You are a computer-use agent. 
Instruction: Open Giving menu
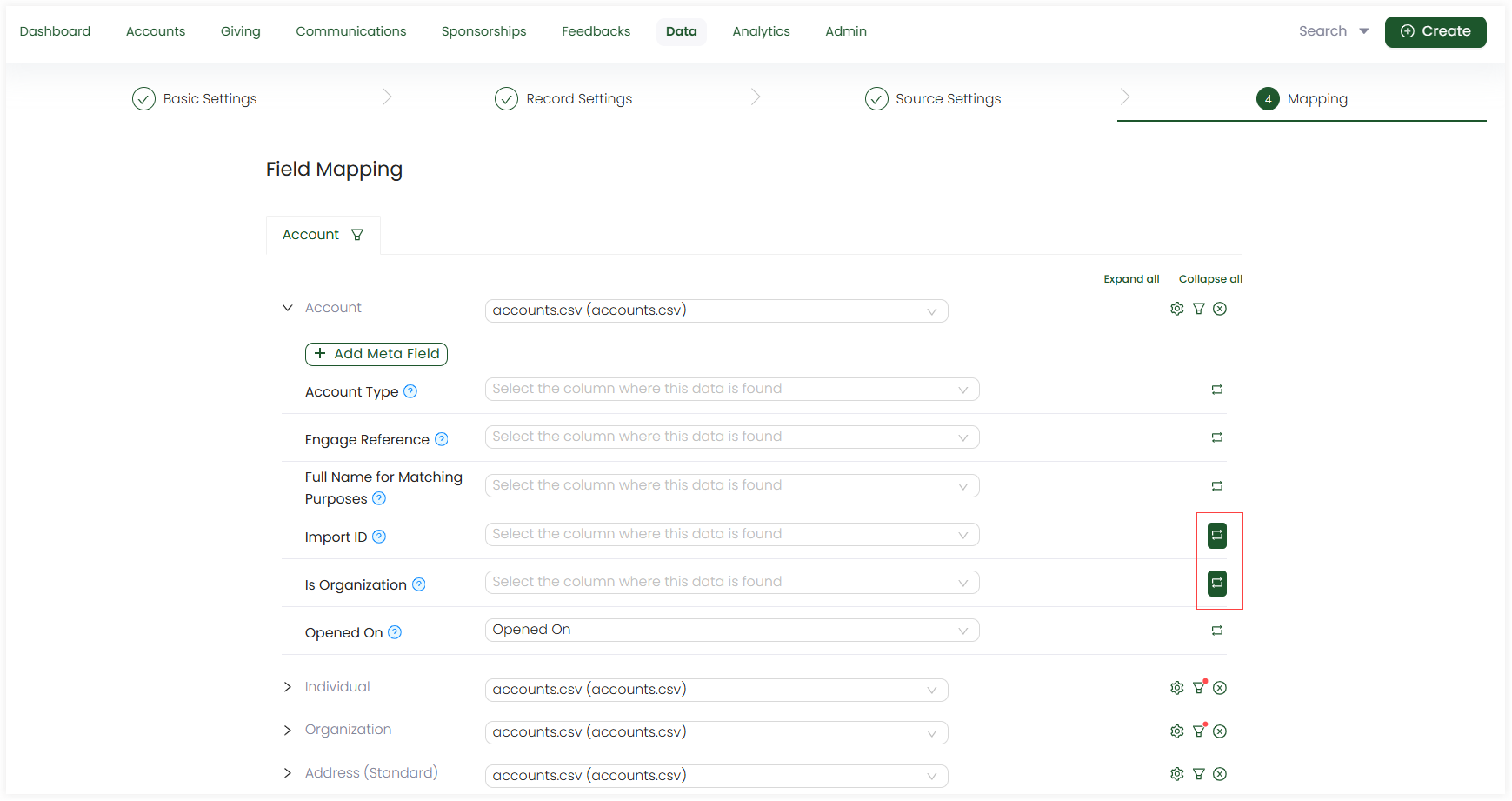click(x=241, y=31)
